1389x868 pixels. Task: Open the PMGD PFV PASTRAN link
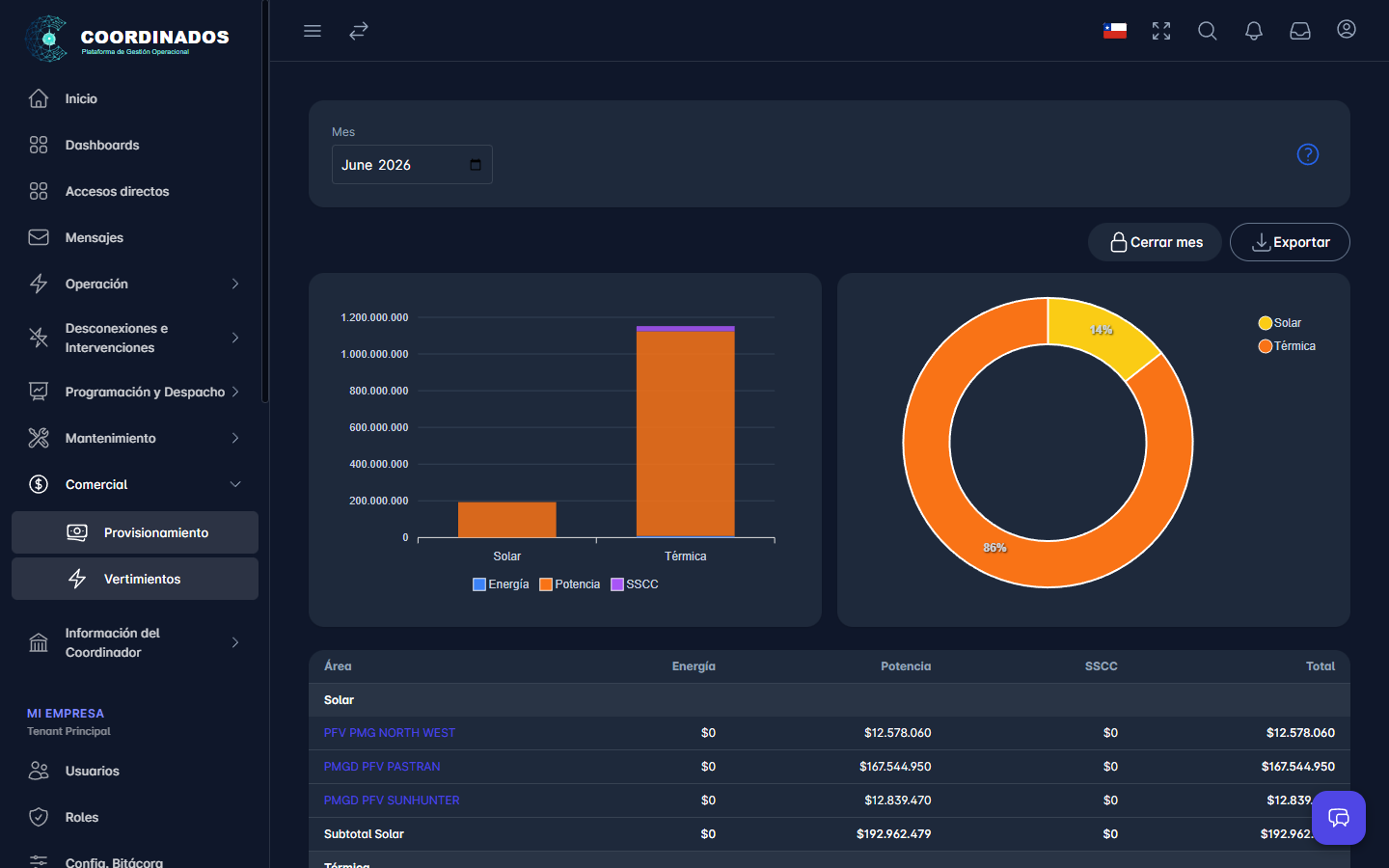(x=382, y=767)
